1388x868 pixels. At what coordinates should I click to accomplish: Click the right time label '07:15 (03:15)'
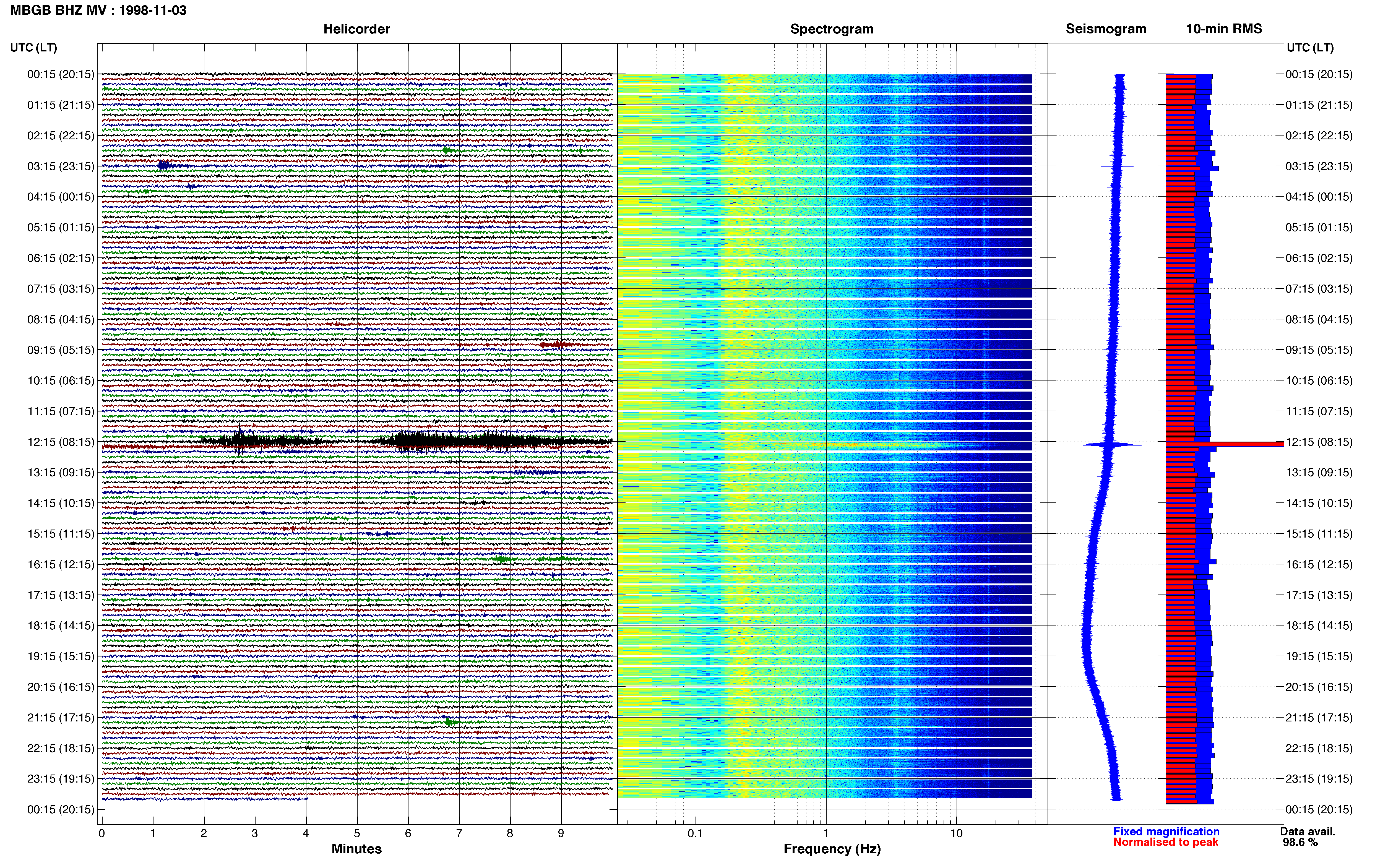pyautogui.click(x=1319, y=288)
